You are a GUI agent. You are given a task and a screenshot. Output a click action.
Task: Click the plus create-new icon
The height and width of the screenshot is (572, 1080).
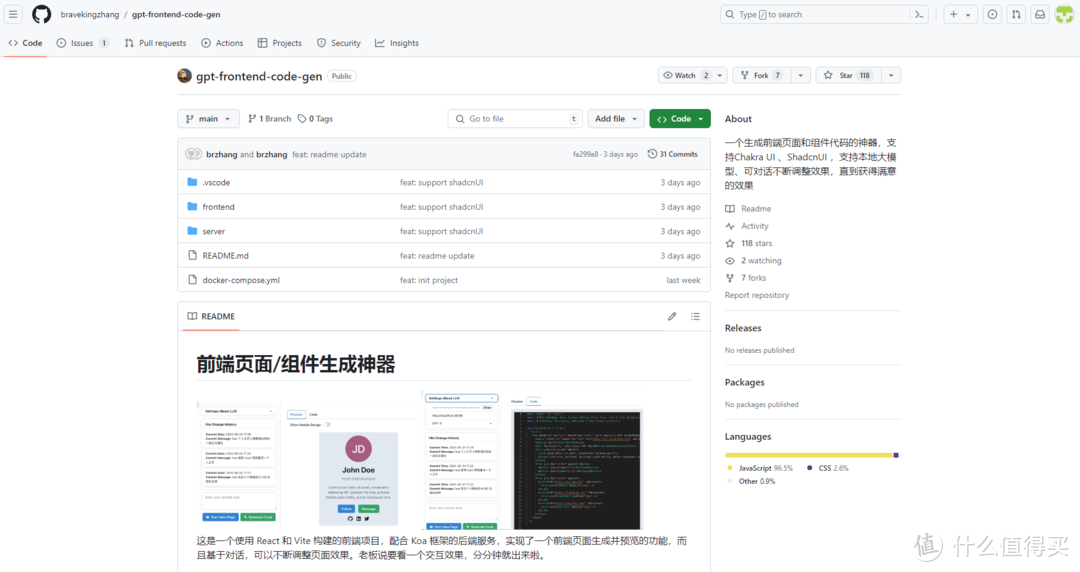pyautogui.click(x=953, y=14)
